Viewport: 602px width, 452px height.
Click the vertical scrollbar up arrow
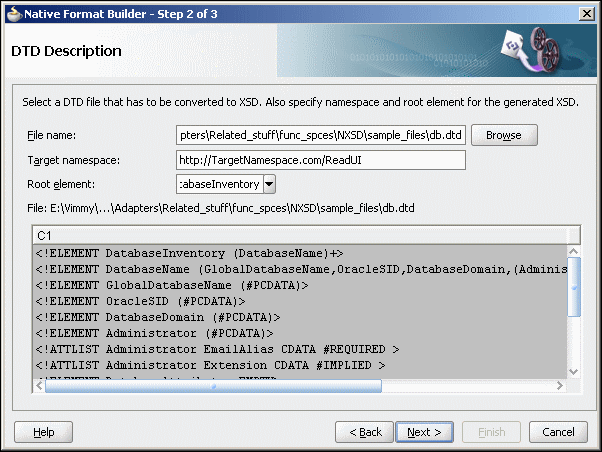[574, 252]
